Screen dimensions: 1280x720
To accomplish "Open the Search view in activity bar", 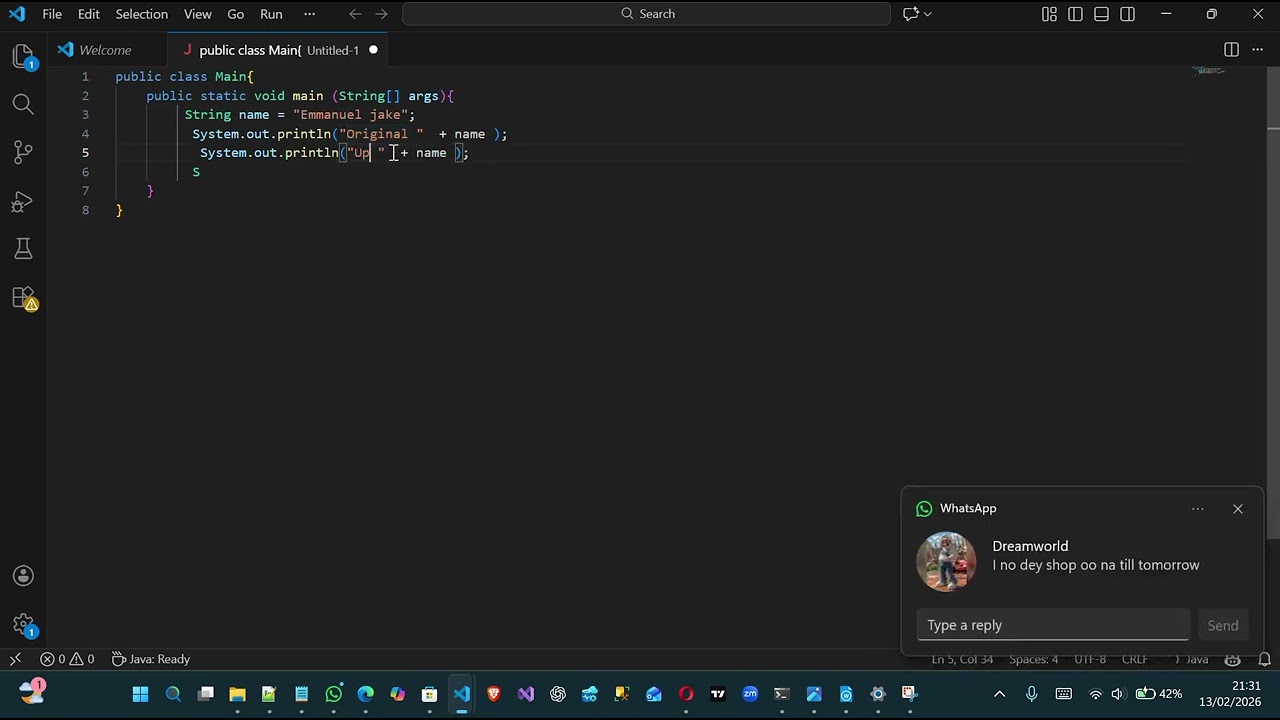I will [23, 104].
